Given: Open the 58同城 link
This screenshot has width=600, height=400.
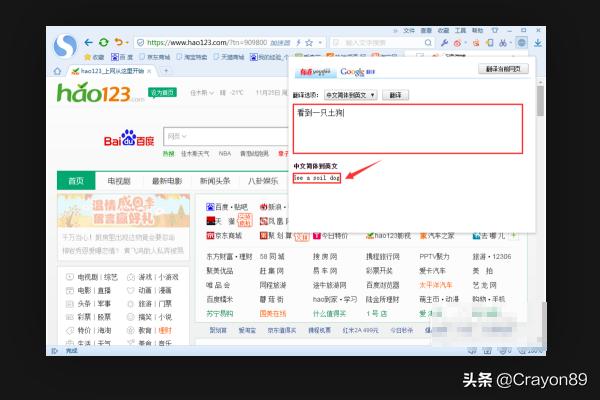Looking at the screenshot, I should click(272, 256).
